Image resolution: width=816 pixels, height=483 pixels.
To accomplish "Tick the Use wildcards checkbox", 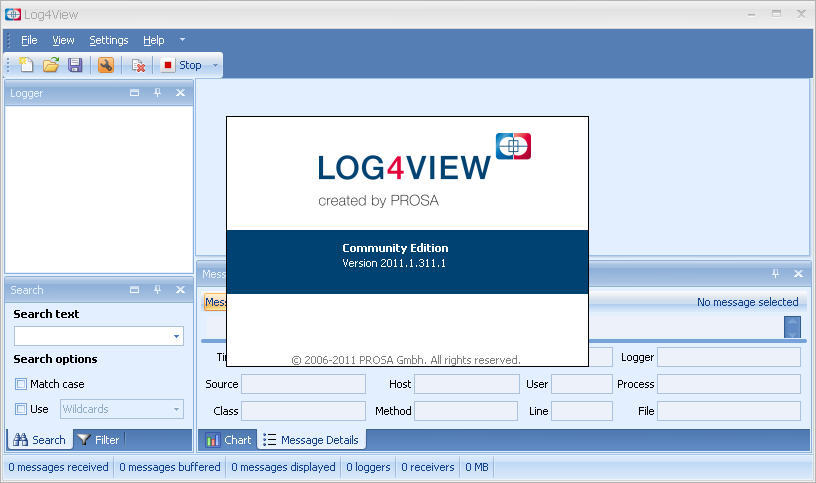I will [21, 409].
